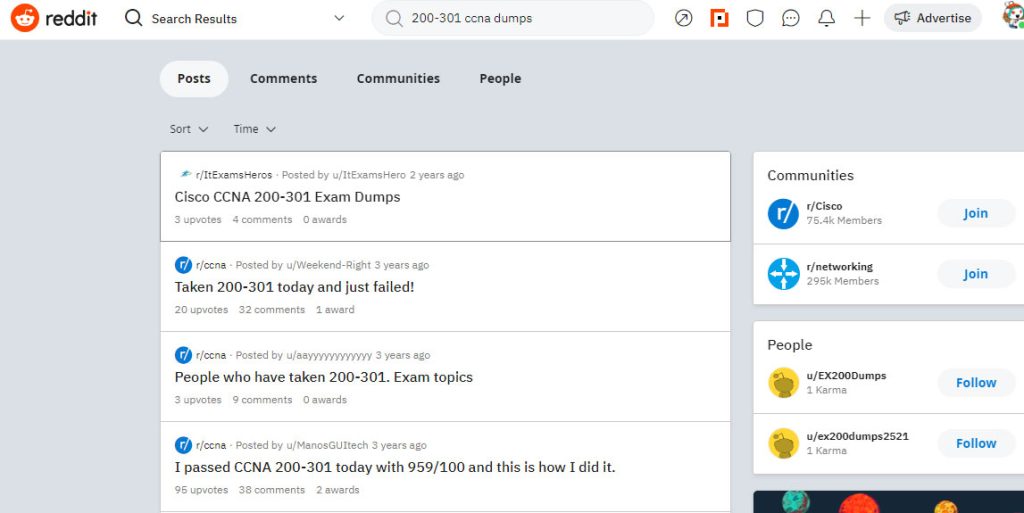Open u/ex200dumps2521 profile name
Screen dimensions: 1024x513
click(857, 437)
